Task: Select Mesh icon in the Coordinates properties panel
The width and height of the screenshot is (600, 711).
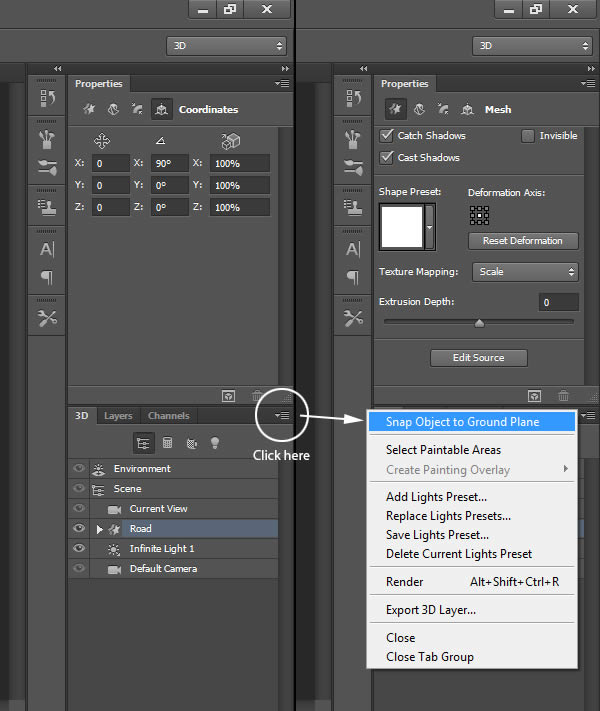Action: [x=89, y=109]
